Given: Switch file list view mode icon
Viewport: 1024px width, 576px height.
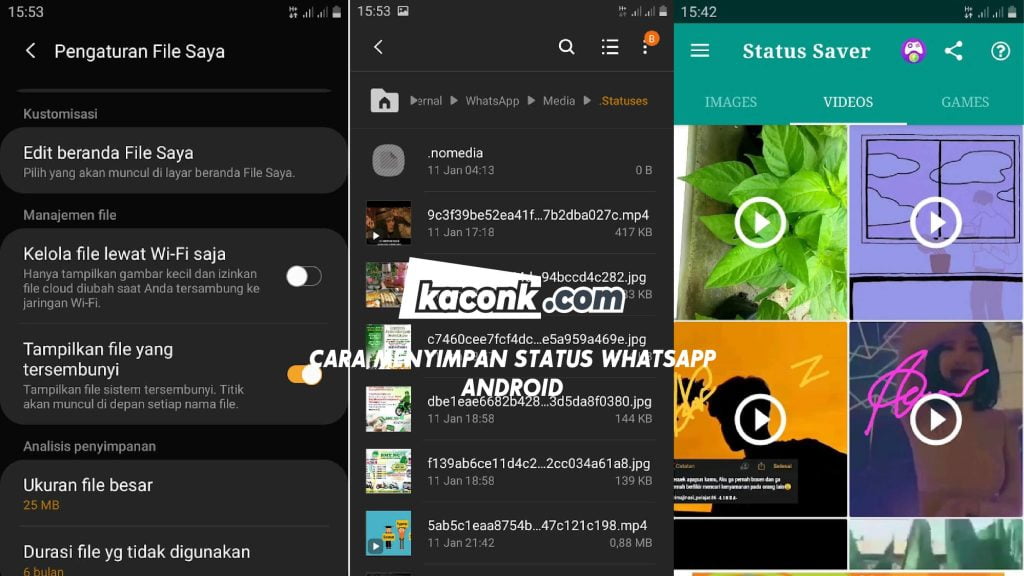Looking at the screenshot, I should 610,47.
